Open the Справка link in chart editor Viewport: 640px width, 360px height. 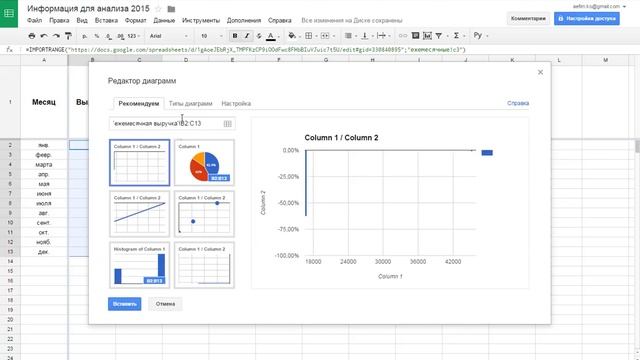518,103
